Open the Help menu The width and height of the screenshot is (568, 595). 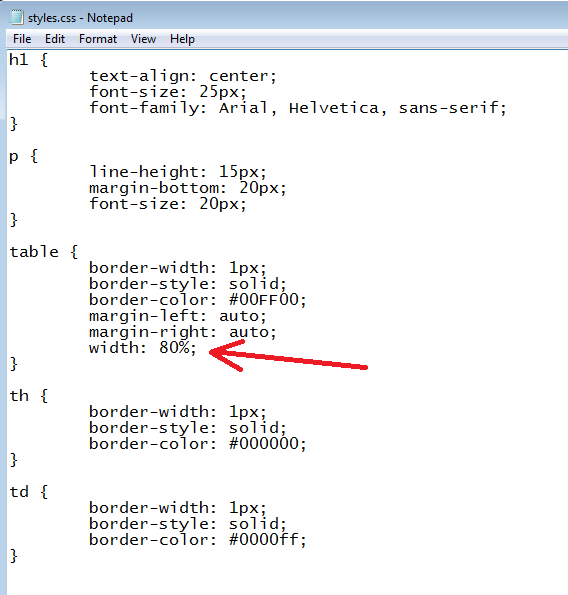click(182, 39)
